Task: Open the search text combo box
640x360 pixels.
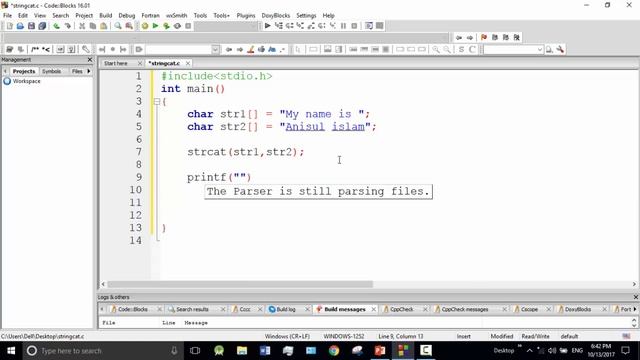Action: 513,49
